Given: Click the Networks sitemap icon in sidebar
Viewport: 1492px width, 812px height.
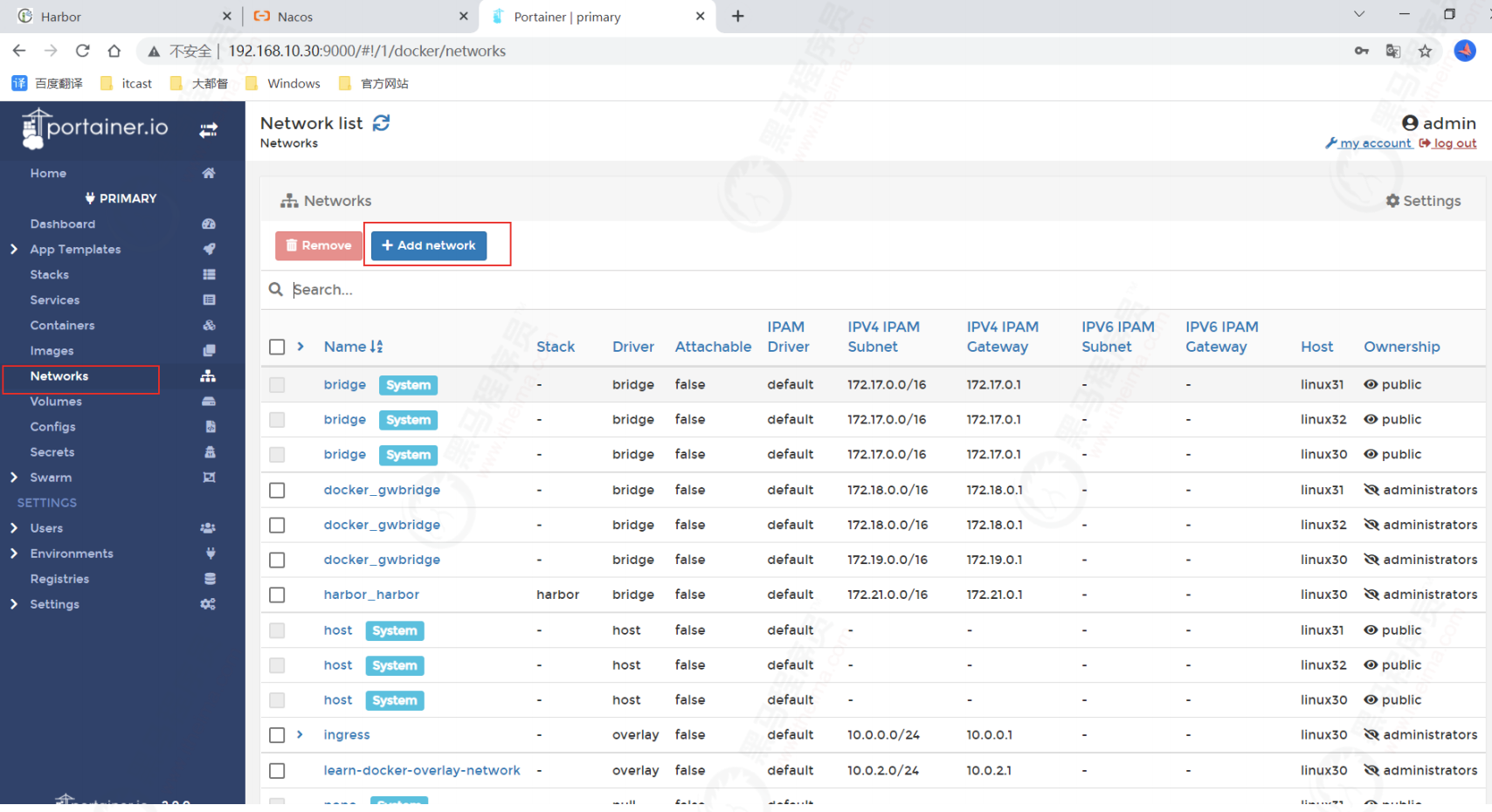Looking at the screenshot, I should click(x=207, y=375).
